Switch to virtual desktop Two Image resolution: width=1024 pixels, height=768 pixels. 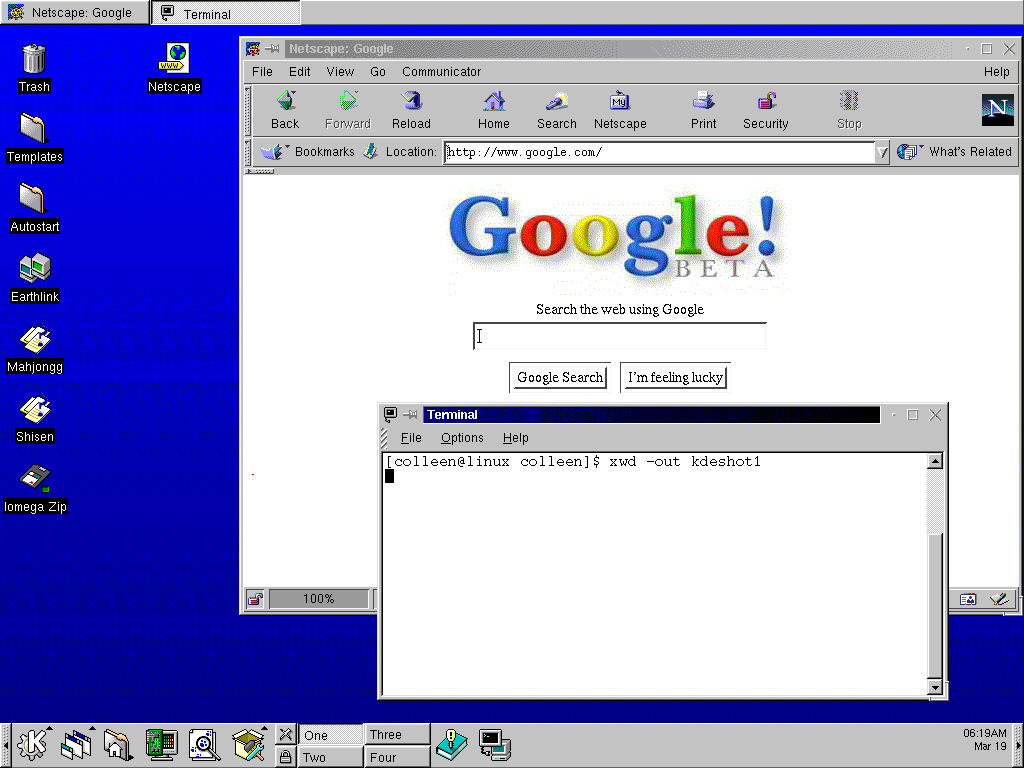coord(330,757)
